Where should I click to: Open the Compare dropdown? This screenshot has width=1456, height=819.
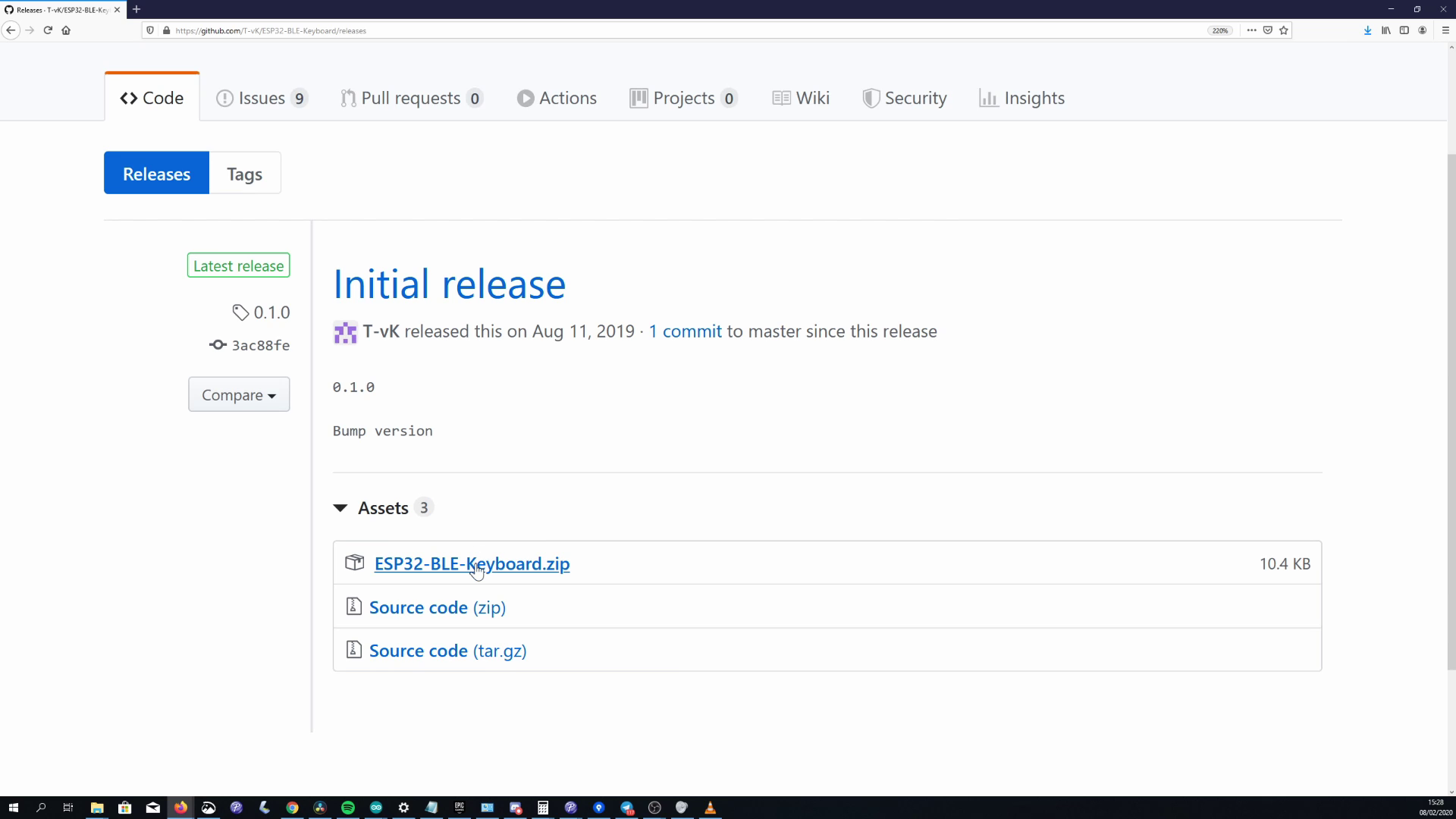coord(239,395)
